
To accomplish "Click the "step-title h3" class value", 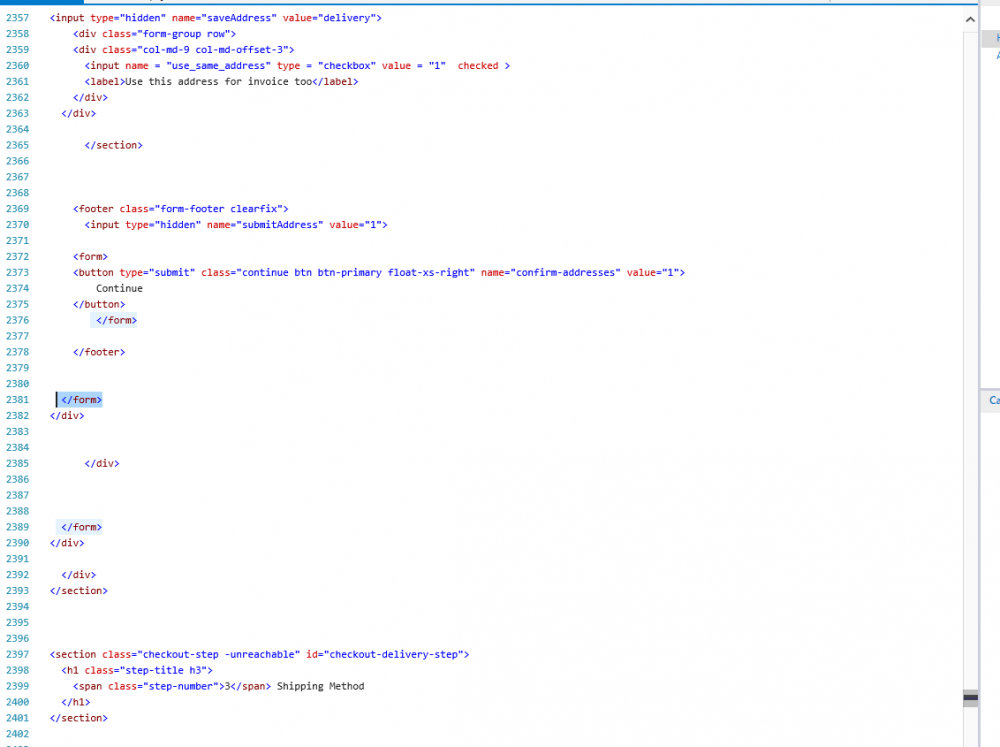I will pos(163,671).
